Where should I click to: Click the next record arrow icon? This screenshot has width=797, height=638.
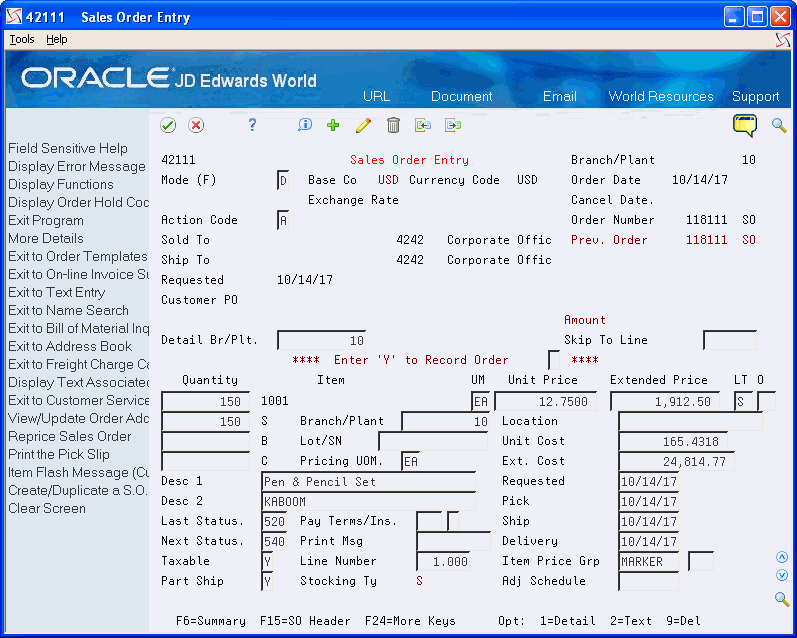(x=452, y=125)
